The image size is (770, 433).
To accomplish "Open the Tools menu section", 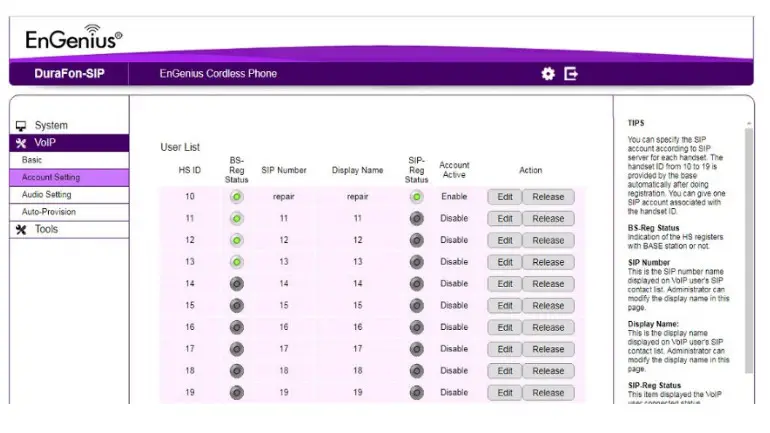I will point(69,229).
